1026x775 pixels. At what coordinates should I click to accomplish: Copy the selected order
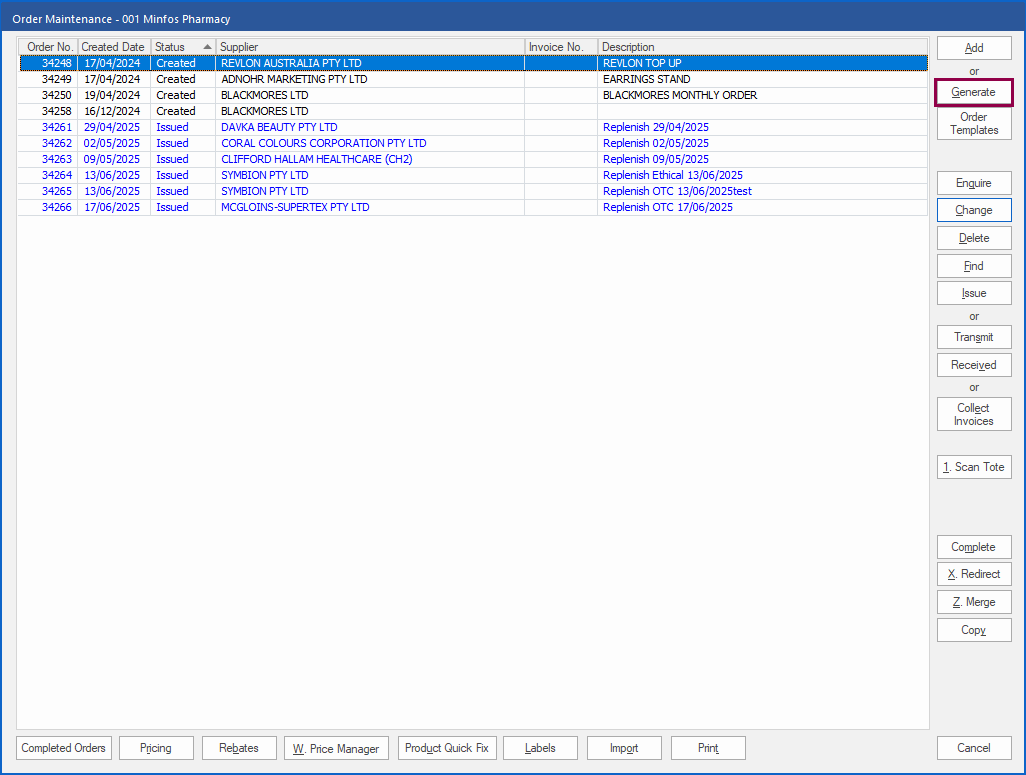[x=974, y=630]
